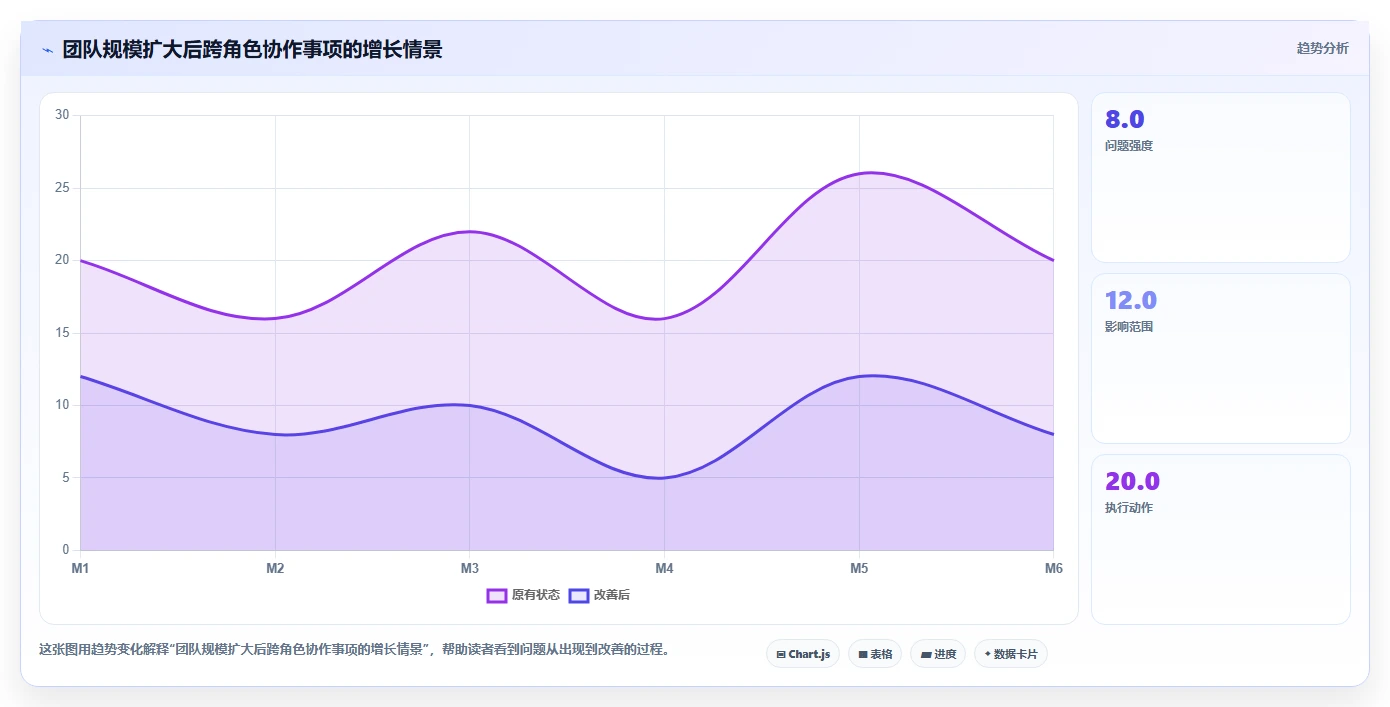Select the Chart.js tag chip
The image size is (1390, 707).
(803, 654)
